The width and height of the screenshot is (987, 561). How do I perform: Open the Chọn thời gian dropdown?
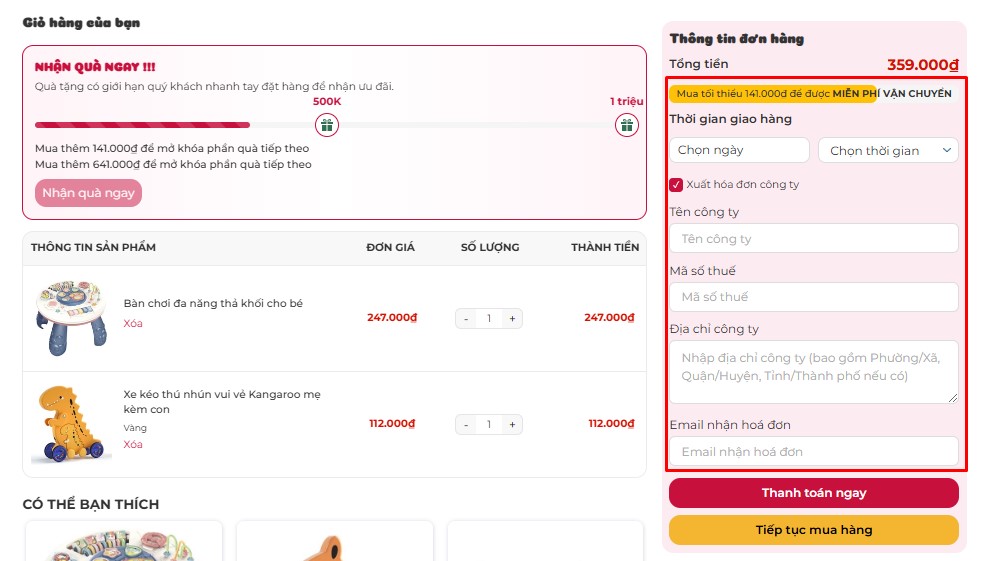888,151
